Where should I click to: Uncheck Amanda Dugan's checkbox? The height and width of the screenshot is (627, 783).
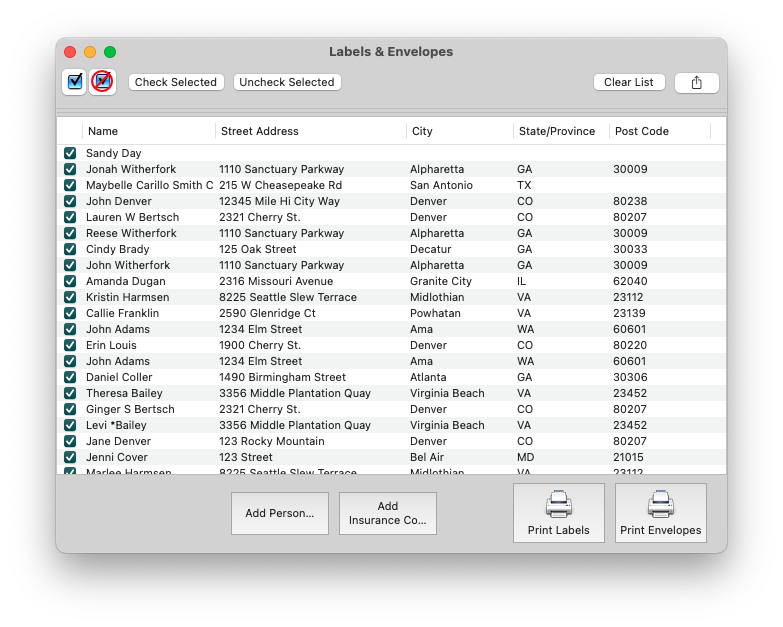tap(70, 281)
